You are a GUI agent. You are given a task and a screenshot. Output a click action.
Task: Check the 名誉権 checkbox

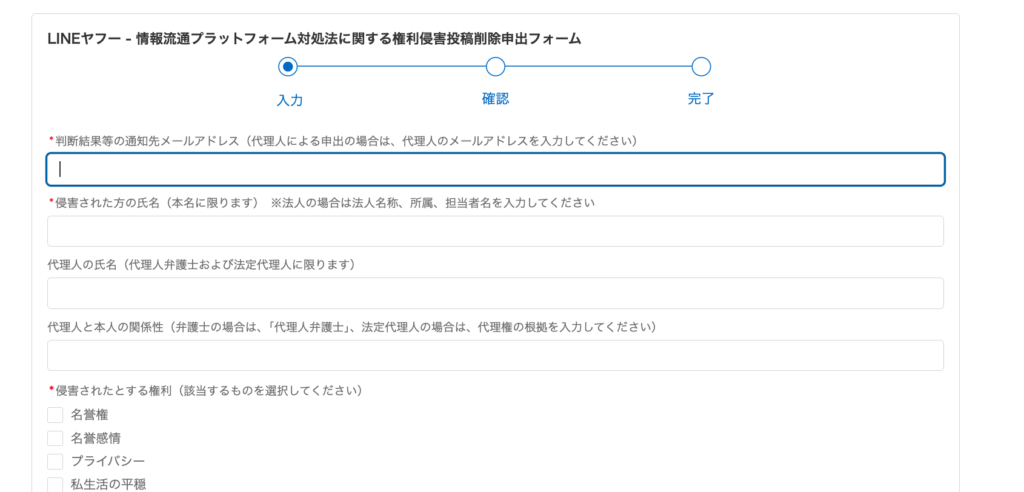56,415
